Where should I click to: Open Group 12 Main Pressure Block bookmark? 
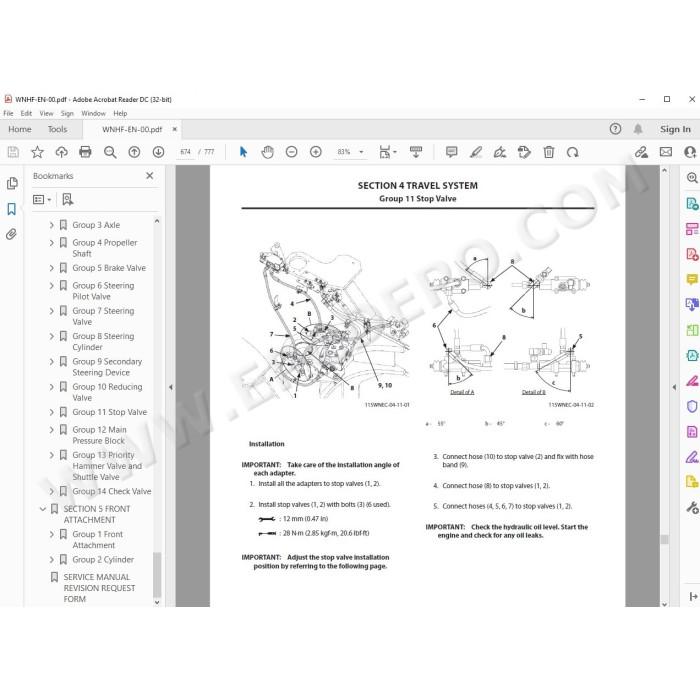pos(100,435)
